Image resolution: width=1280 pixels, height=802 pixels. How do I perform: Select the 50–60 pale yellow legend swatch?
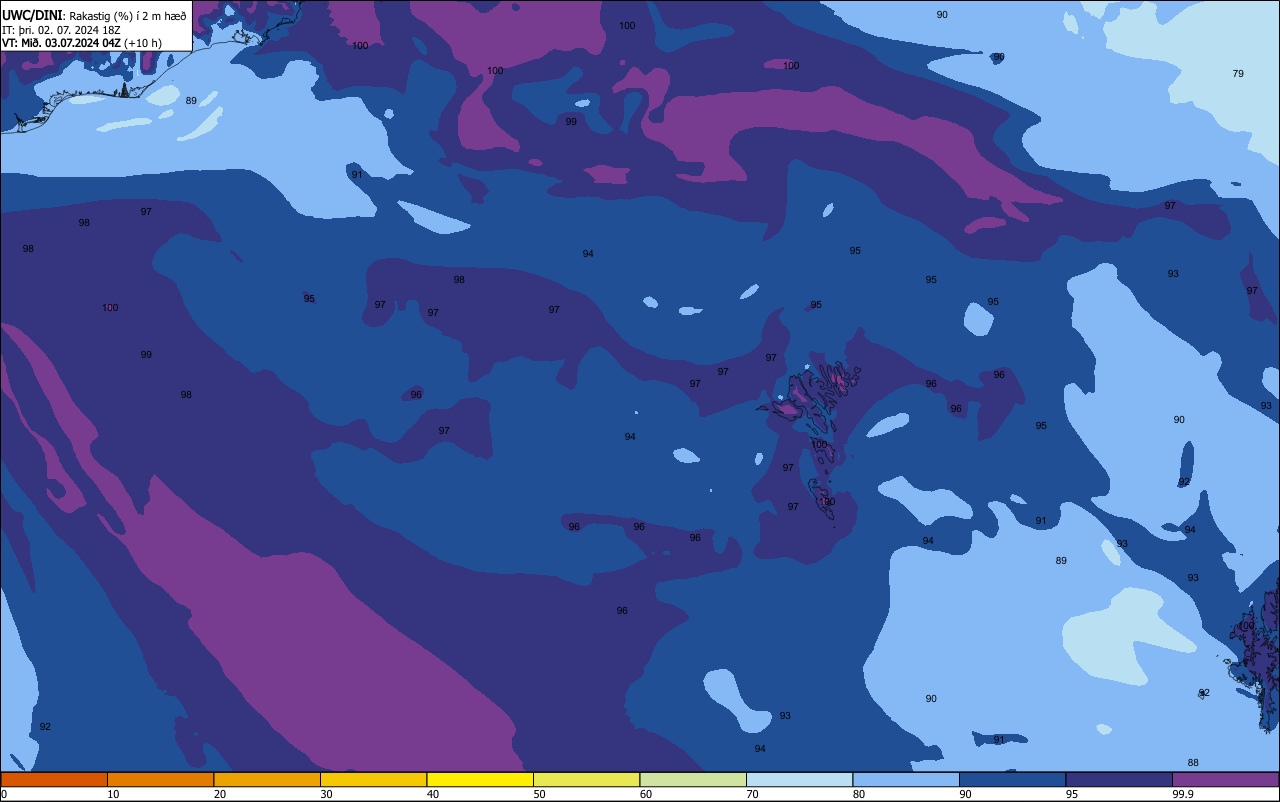(x=586, y=779)
